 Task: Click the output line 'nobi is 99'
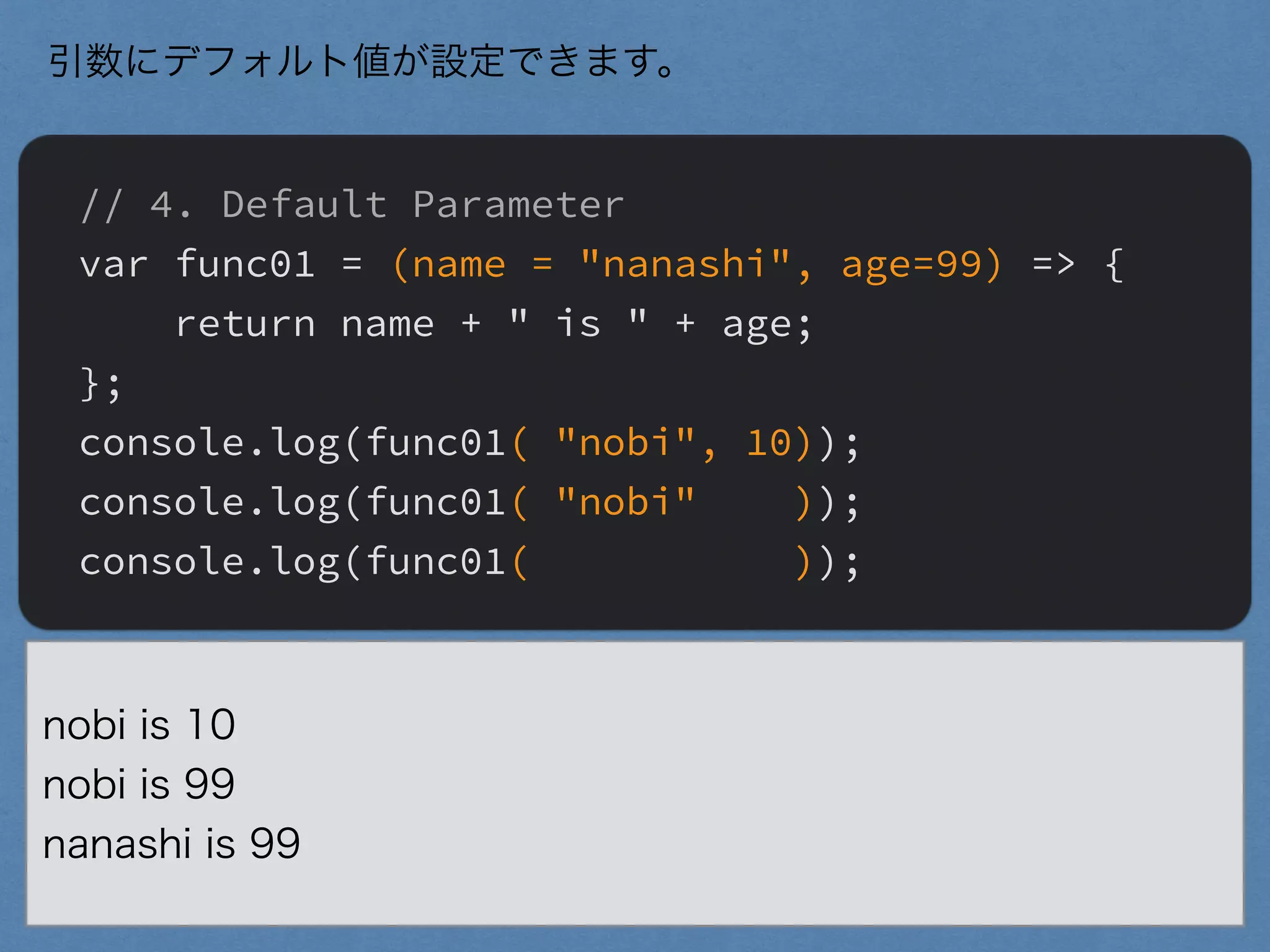tap(139, 784)
